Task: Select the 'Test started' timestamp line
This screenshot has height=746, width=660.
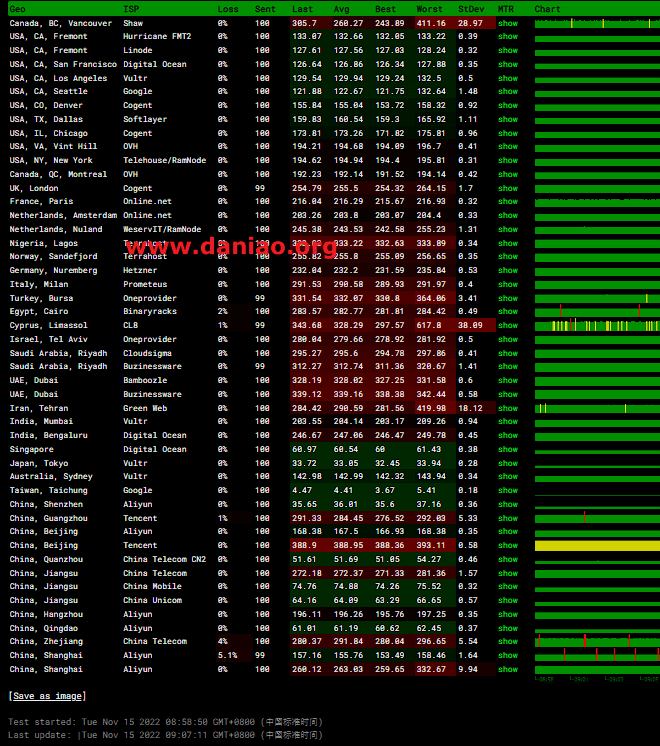Action: tap(166, 722)
